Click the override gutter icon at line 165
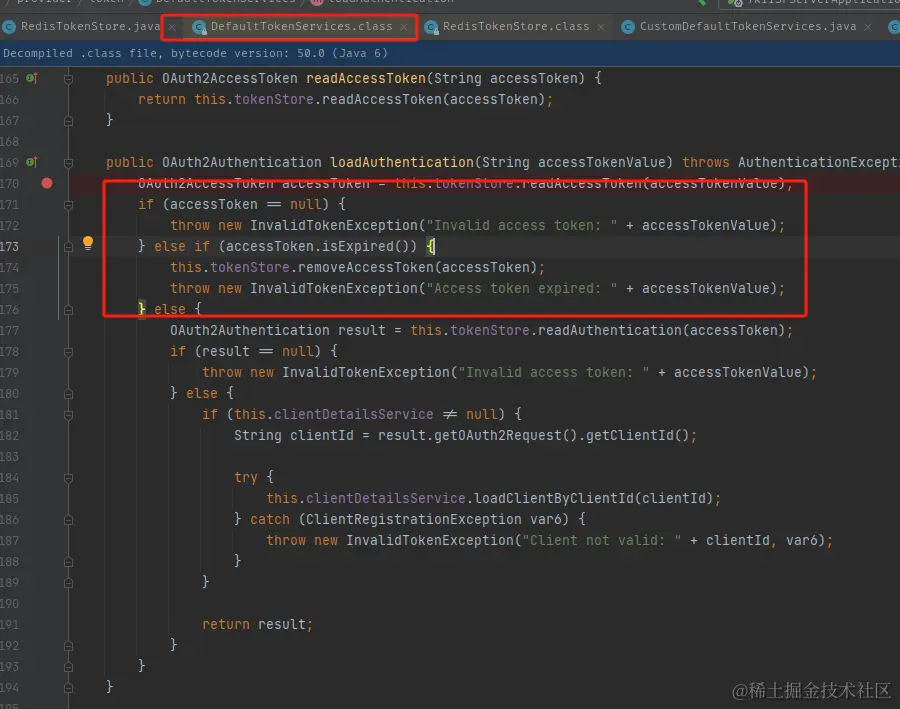 pos(32,78)
